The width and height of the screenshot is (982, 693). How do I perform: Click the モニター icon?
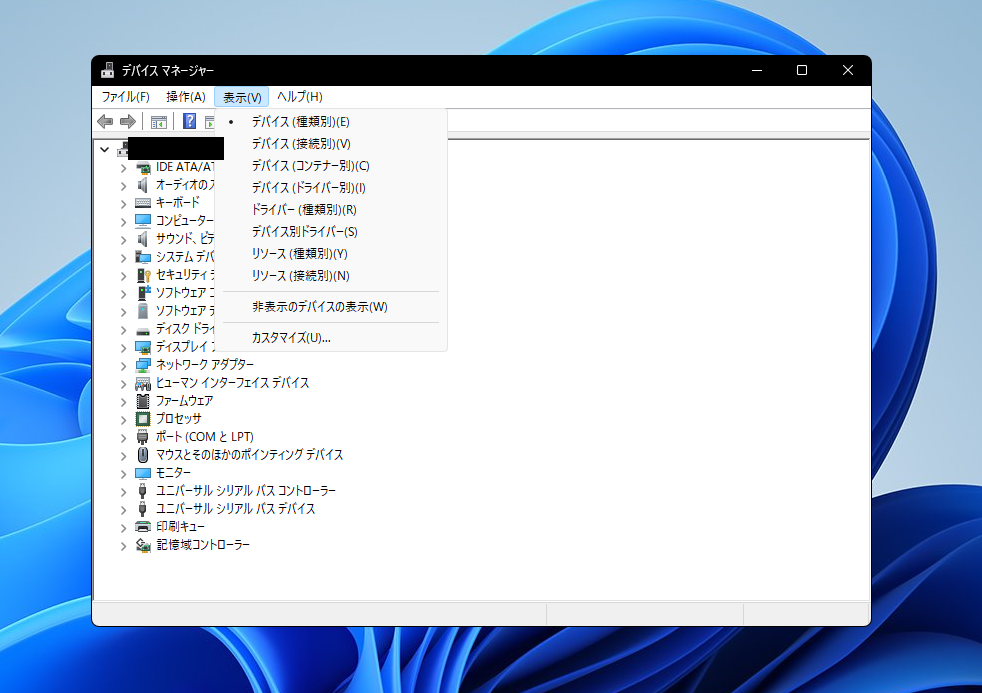[x=143, y=473]
